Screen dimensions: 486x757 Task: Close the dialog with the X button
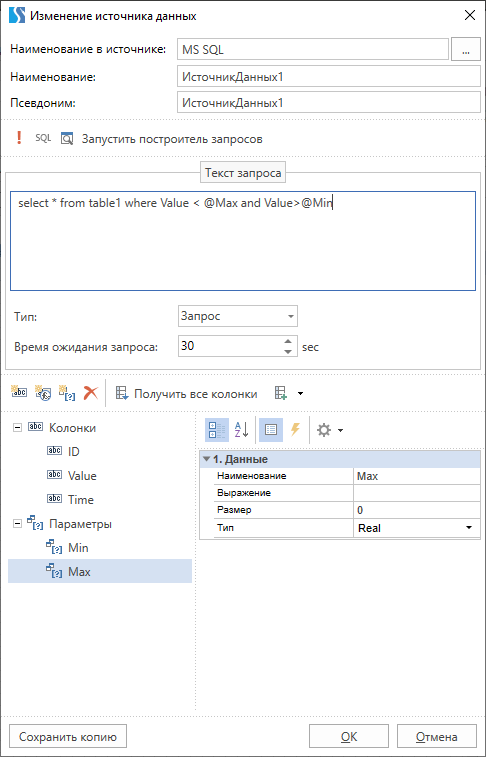(x=470, y=15)
